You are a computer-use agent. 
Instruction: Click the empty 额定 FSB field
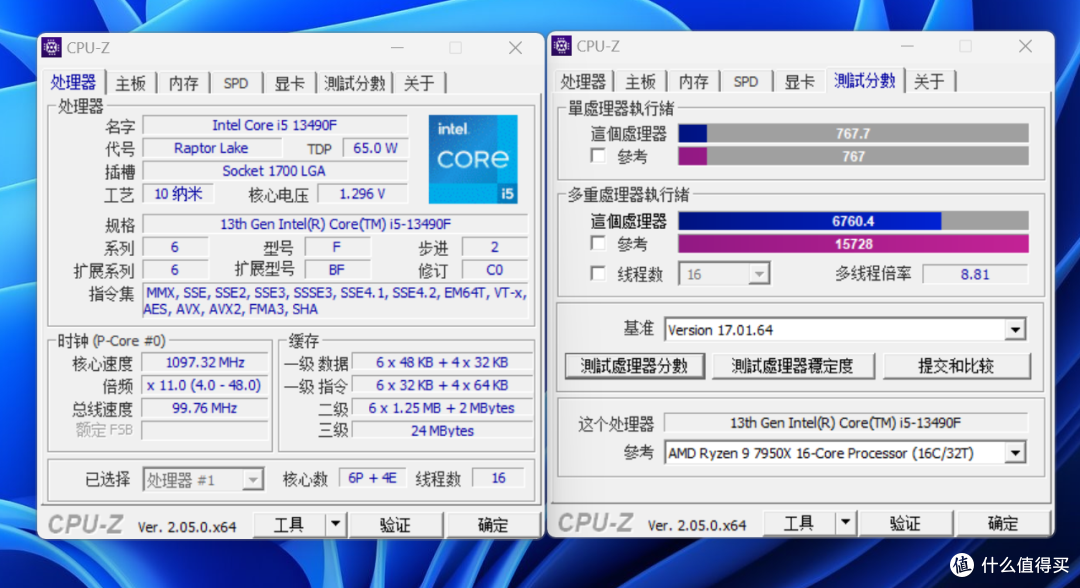[205, 430]
